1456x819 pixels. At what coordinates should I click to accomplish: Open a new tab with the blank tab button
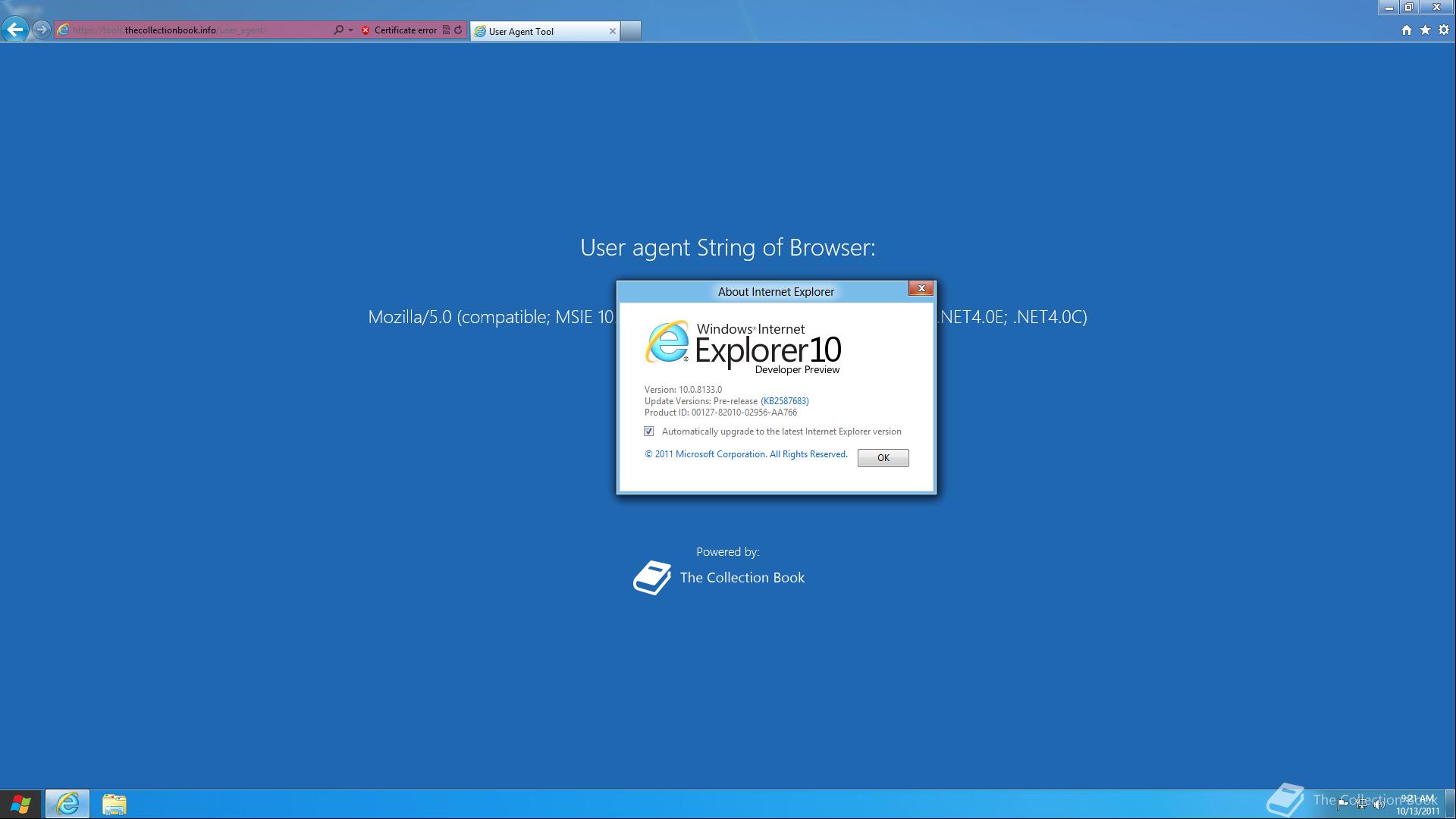tap(631, 31)
